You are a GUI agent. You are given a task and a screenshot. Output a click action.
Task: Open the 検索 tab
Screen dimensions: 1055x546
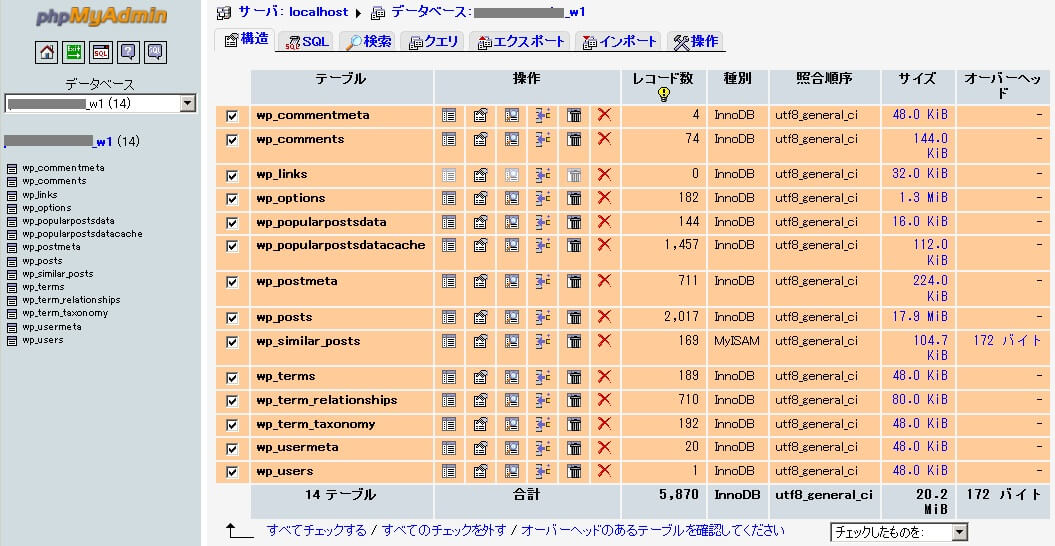coord(368,42)
